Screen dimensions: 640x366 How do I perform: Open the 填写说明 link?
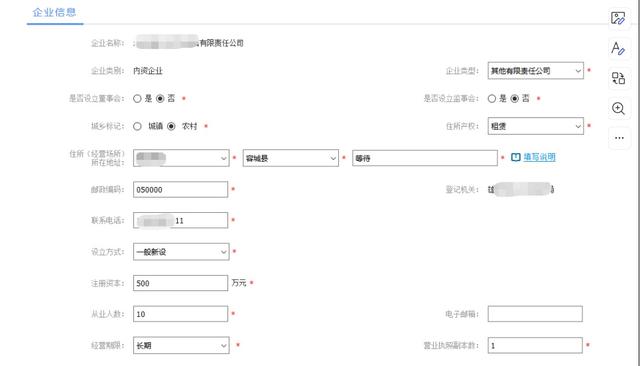click(539, 157)
